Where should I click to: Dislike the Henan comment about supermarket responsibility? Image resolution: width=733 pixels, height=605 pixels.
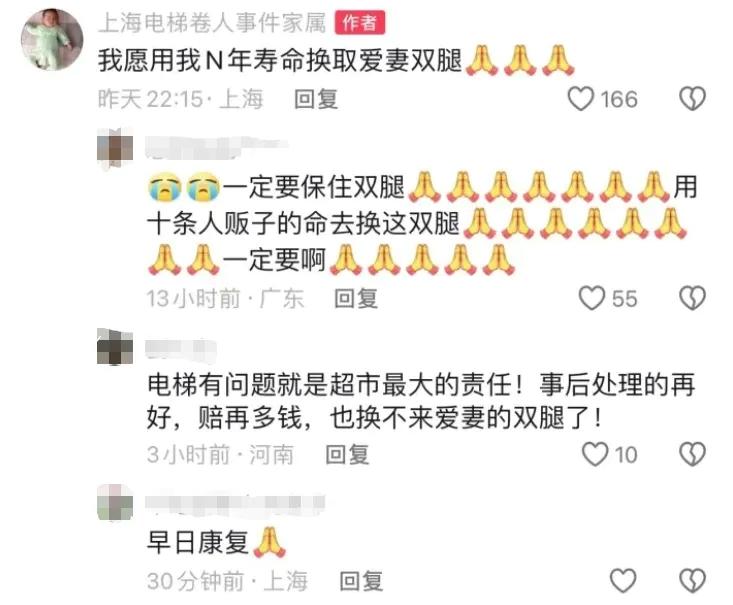[692, 454]
